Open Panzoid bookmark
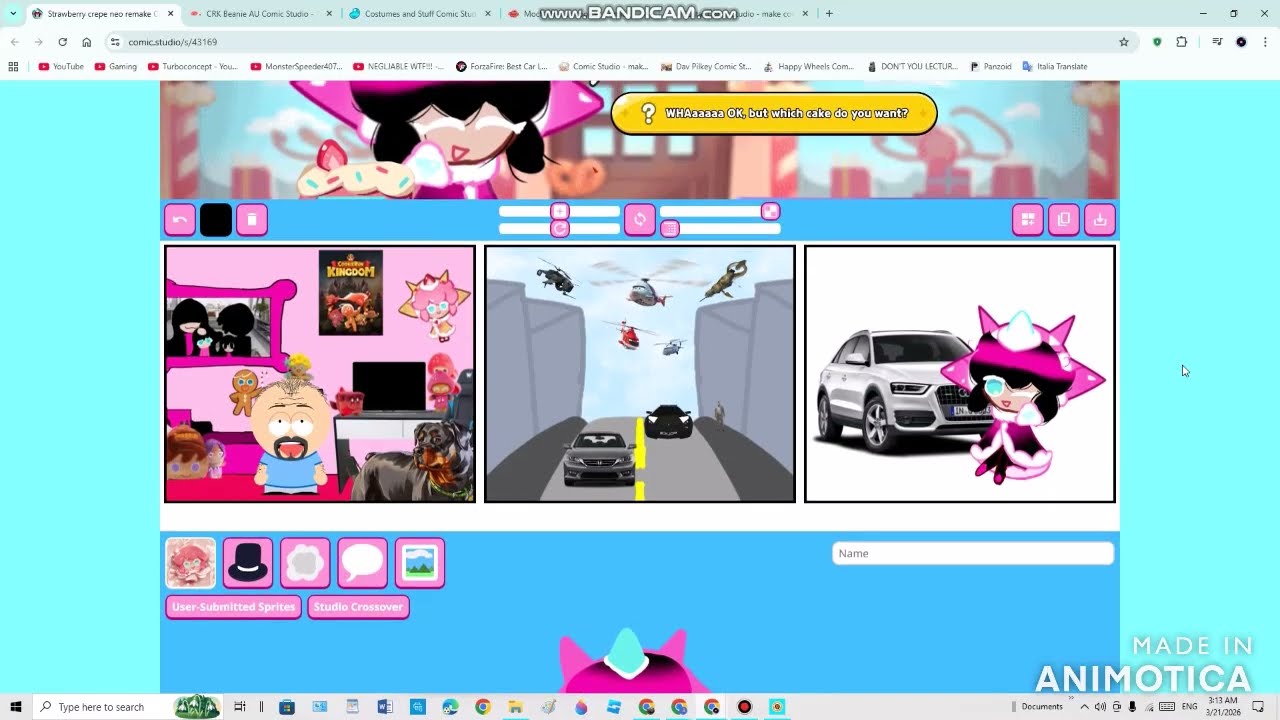Screen dimensions: 1280x720 [991, 67]
